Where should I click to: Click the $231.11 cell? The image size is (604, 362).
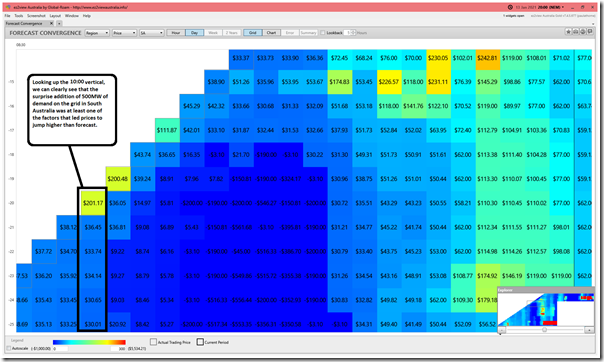pyautogui.click(x=438, y=82)
